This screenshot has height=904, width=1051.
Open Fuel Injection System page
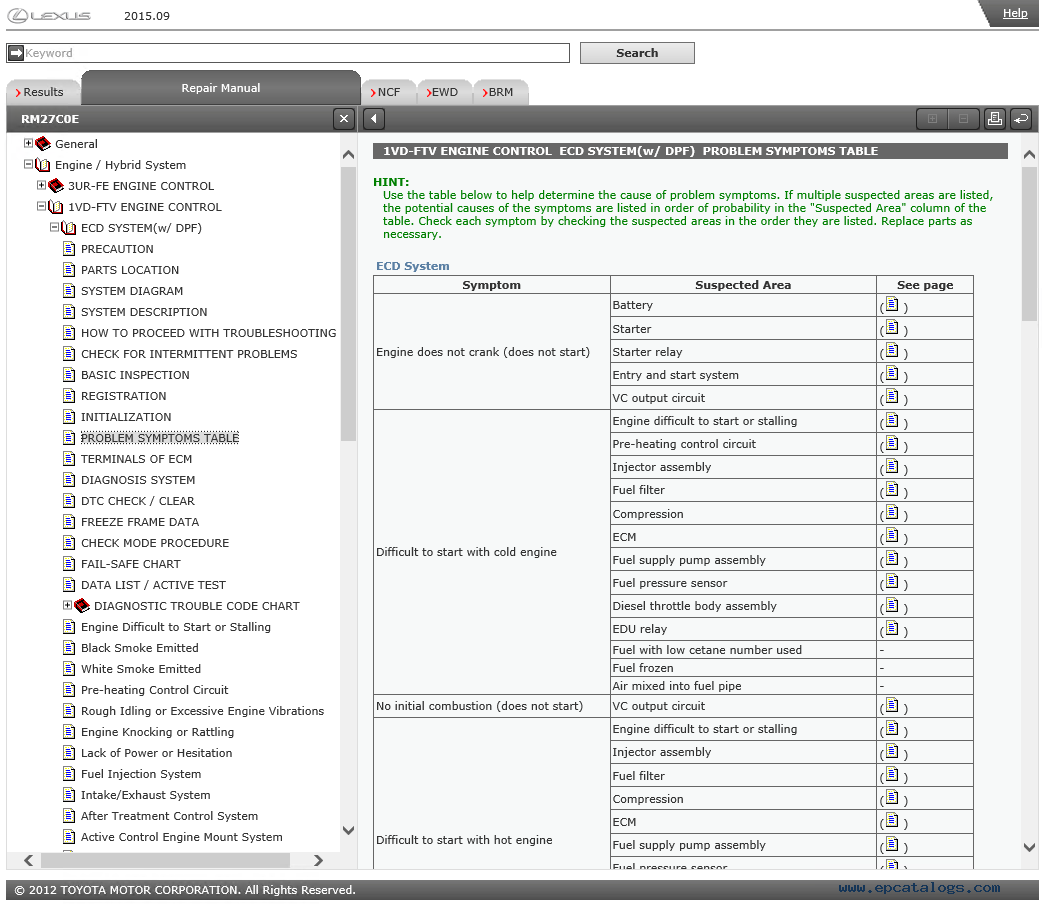pos(141,774)
